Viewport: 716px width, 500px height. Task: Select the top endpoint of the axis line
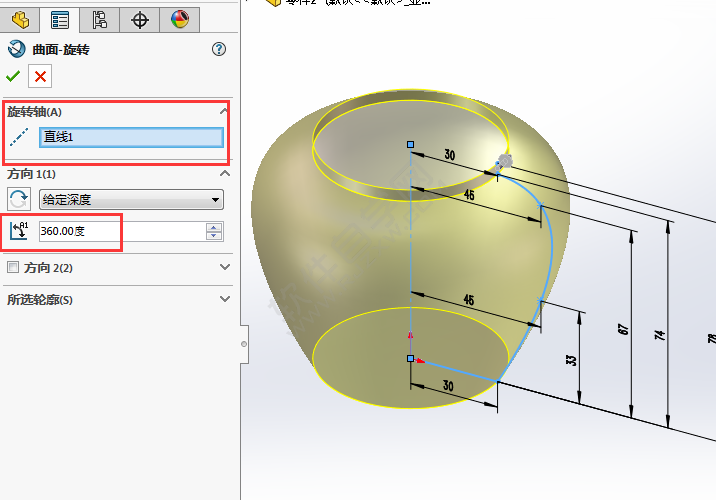[x=411, y=145]
